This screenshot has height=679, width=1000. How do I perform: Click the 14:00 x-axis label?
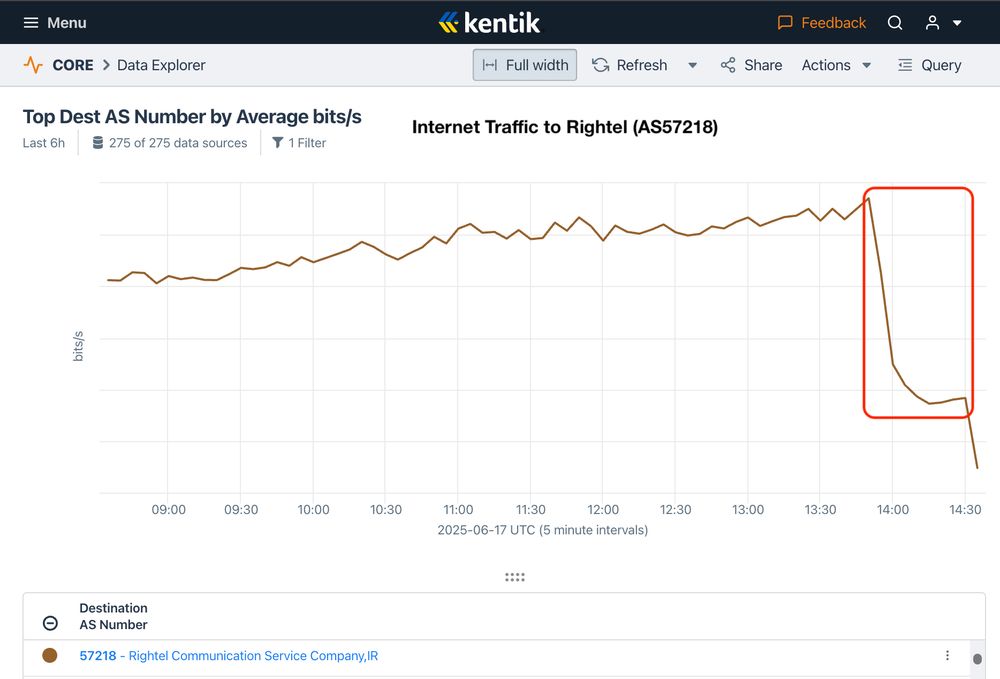tap(892, 509)
